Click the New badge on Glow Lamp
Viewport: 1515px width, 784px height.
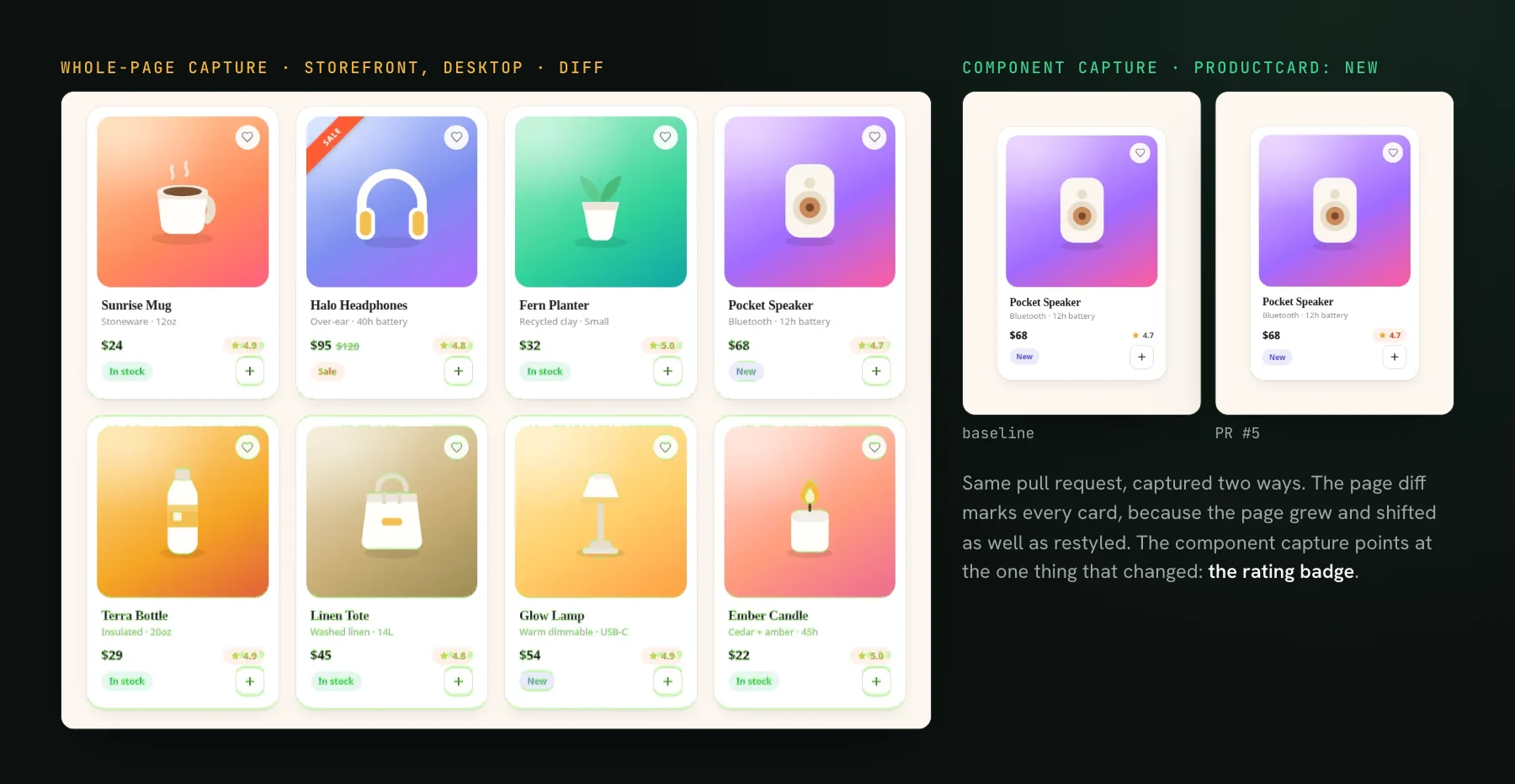pyautogui.click(x=537, y=681)
